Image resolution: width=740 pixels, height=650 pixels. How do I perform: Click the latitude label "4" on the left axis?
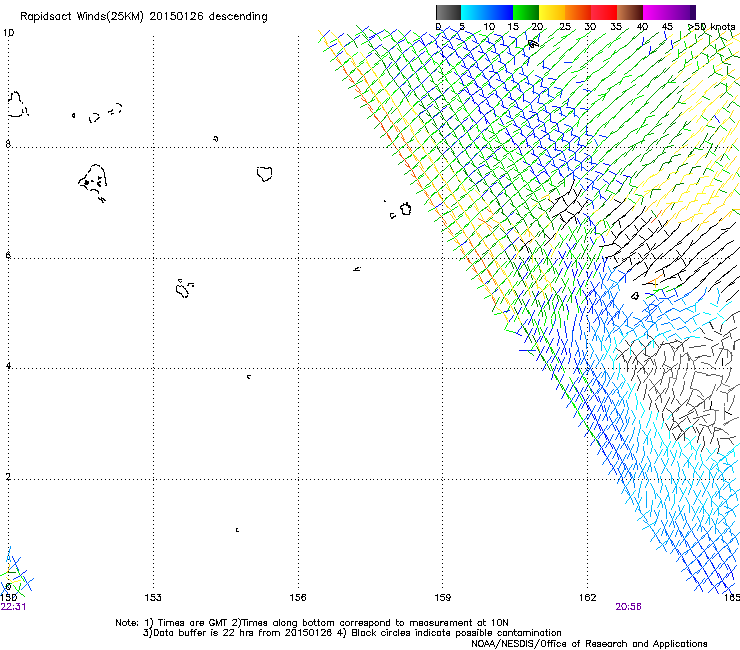(x=8, y=366)
